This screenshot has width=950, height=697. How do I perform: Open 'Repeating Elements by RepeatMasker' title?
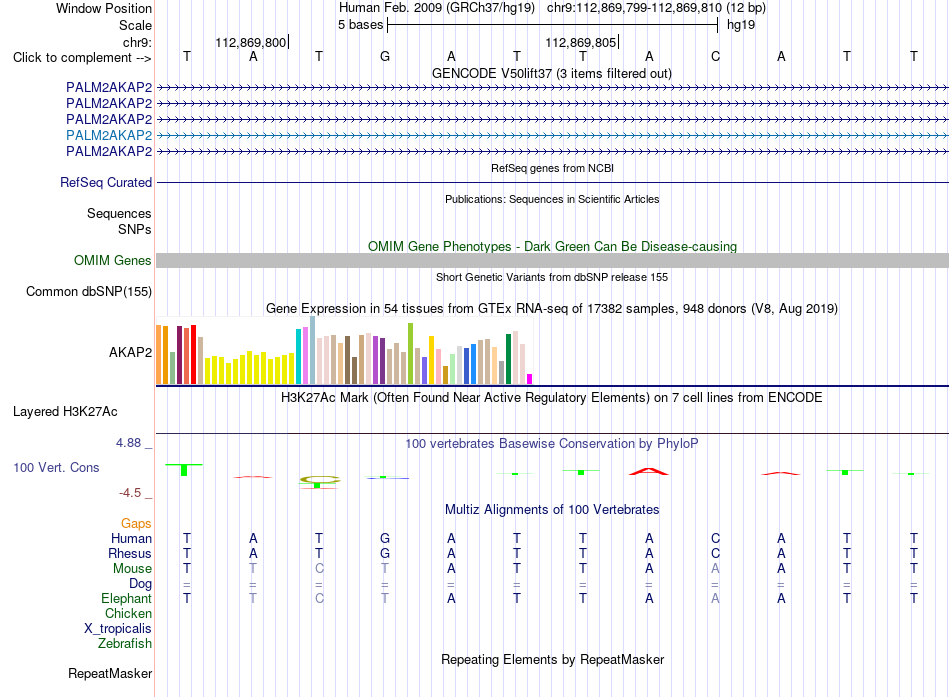(553, 659)
